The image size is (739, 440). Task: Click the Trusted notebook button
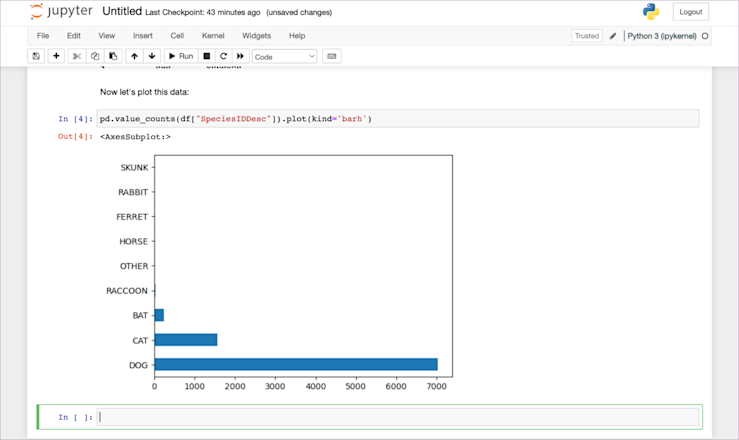587,36
